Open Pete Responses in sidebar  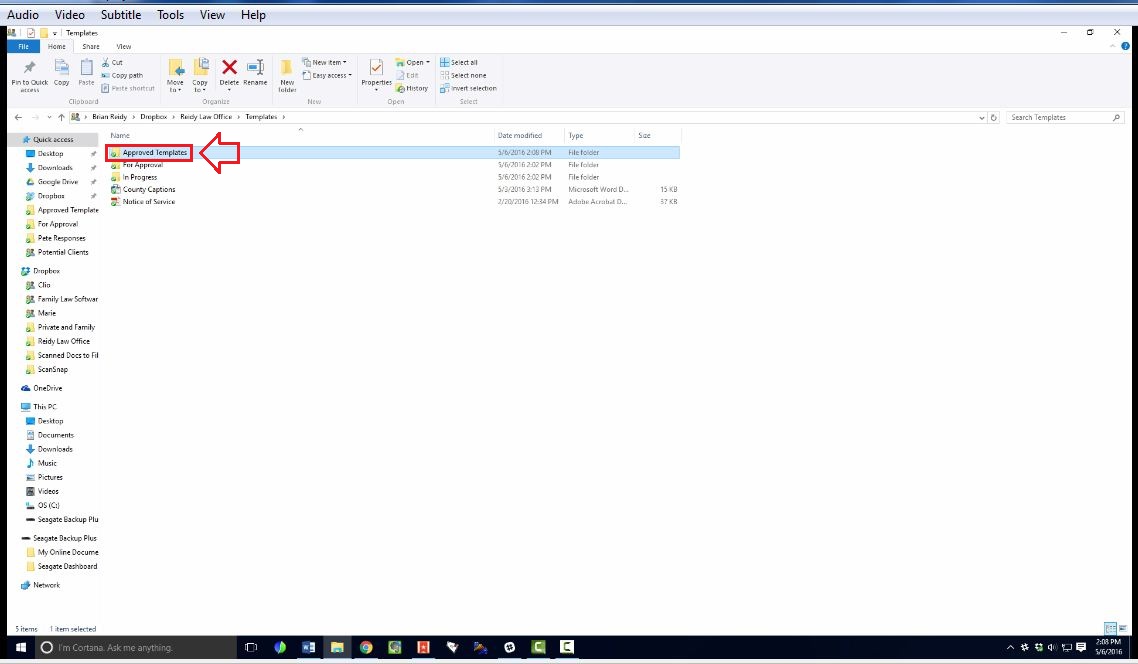pos(61,238)
